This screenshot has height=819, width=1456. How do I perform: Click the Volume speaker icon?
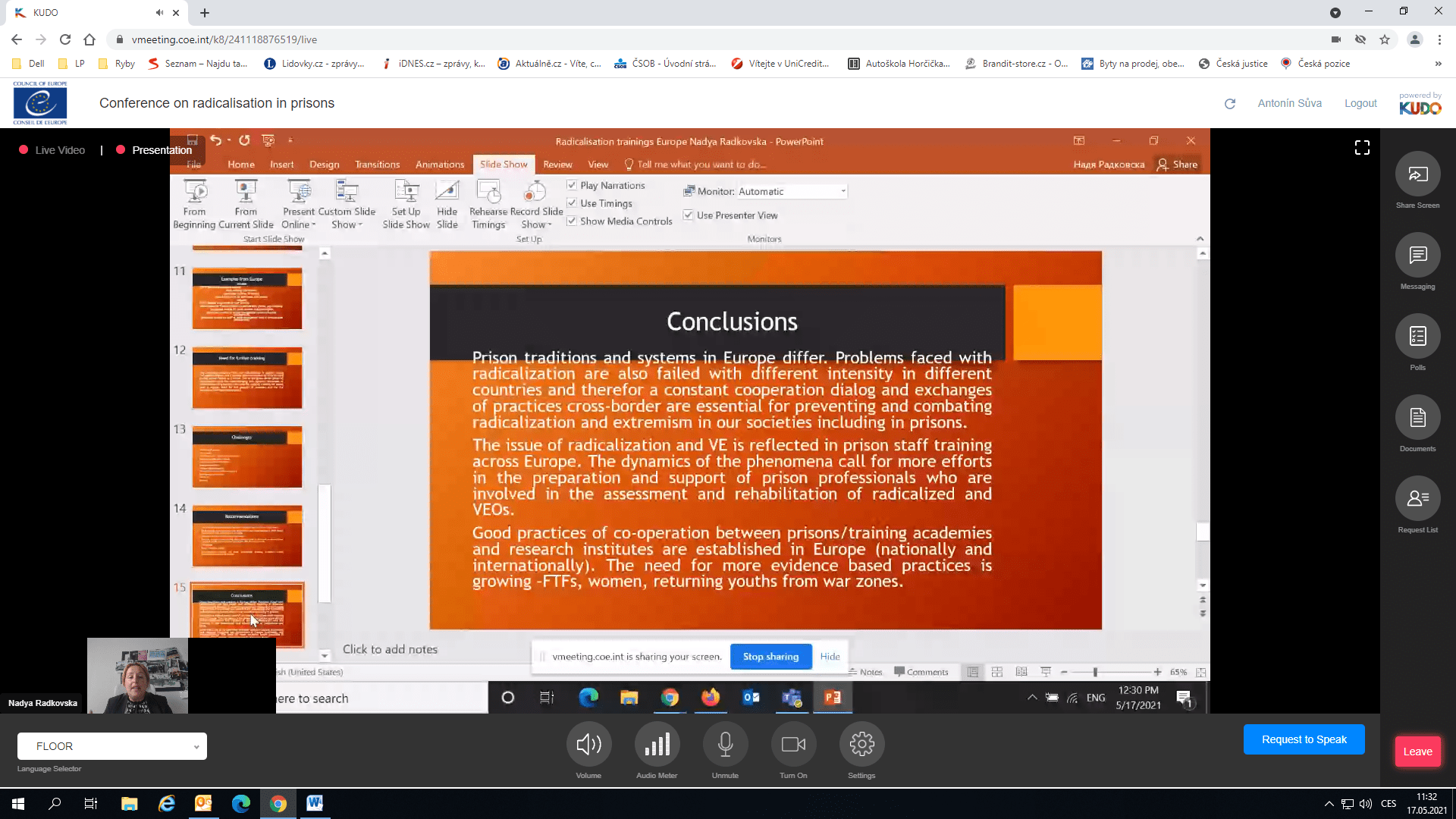tap(588, 745)
